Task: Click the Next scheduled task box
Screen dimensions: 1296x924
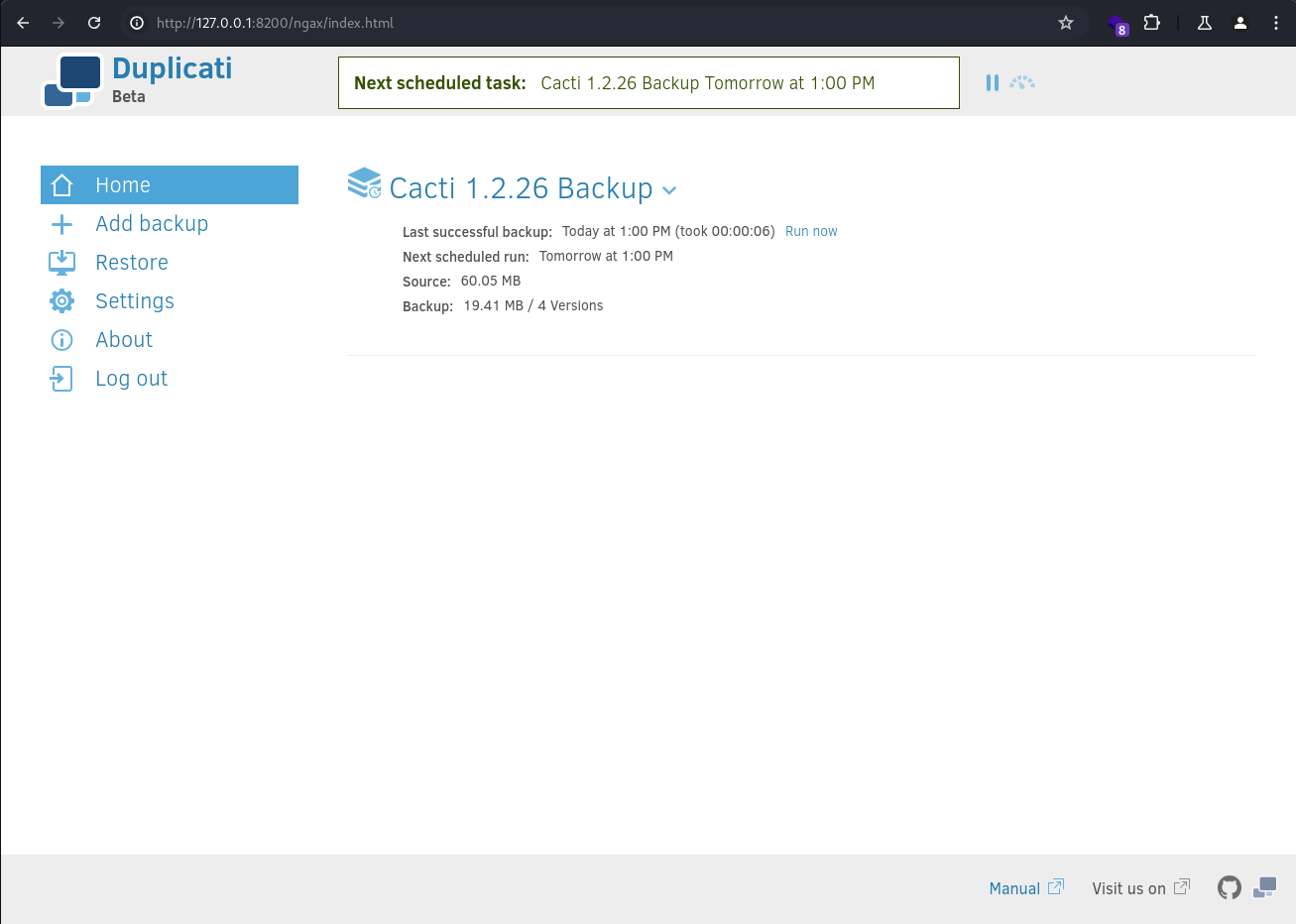Action: coord(648,83)
